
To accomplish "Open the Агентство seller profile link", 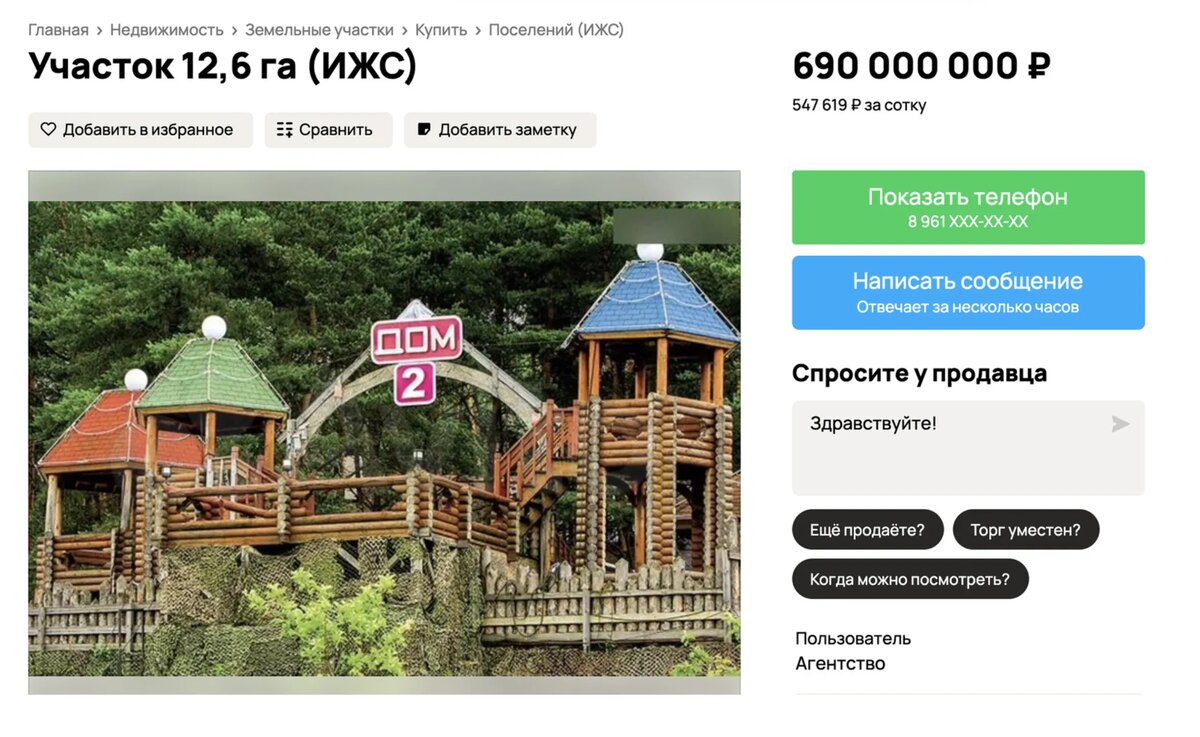I will coord(841,662).
